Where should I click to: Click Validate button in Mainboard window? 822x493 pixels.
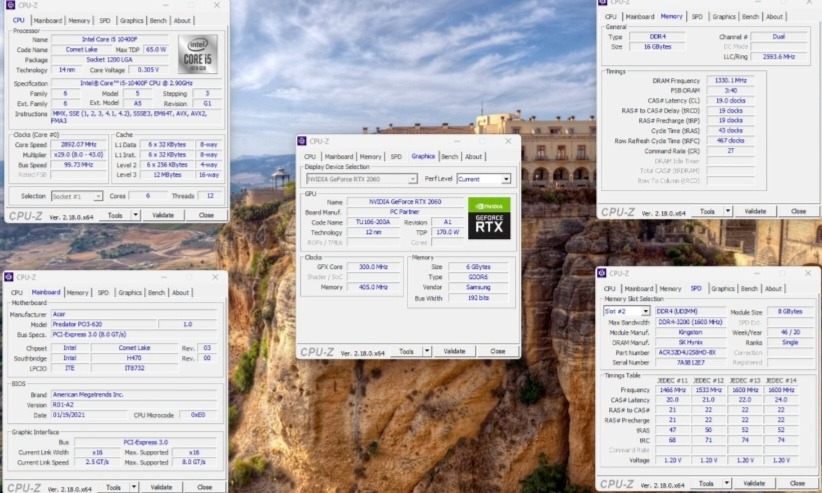coord(161,487)
